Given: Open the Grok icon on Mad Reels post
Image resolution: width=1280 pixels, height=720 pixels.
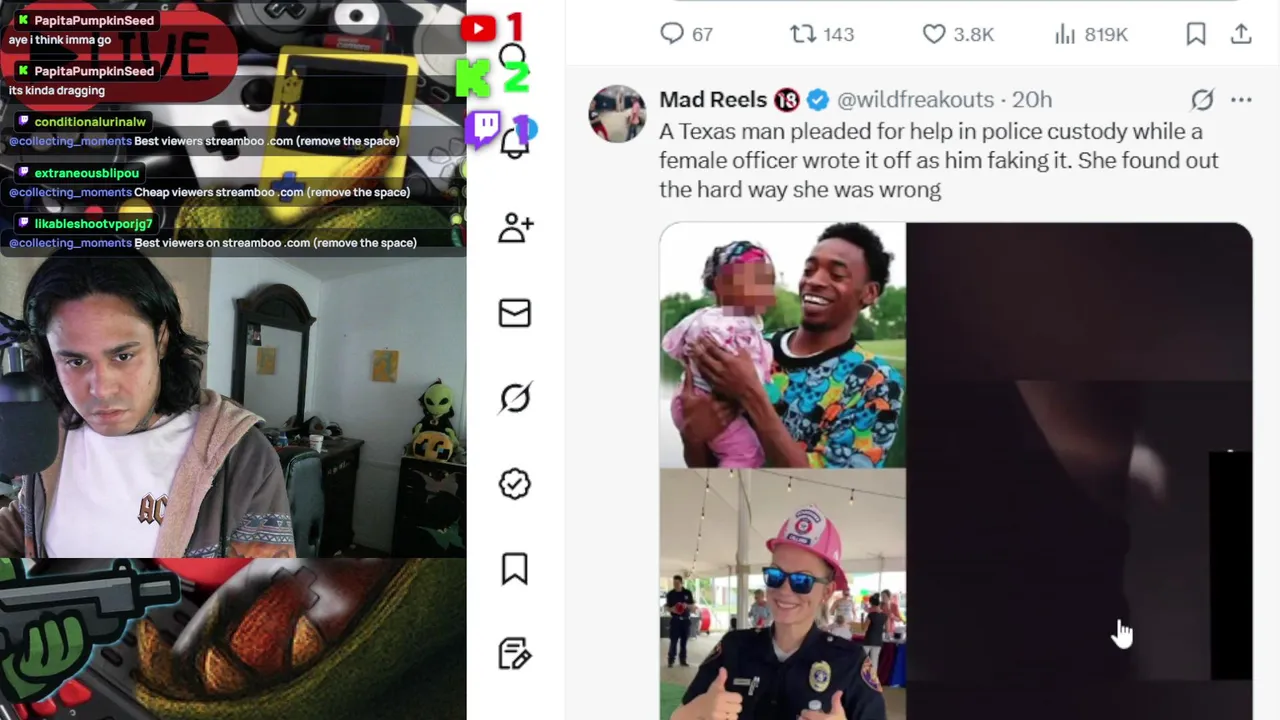Looking at the screenshot, I should 1202,100.
